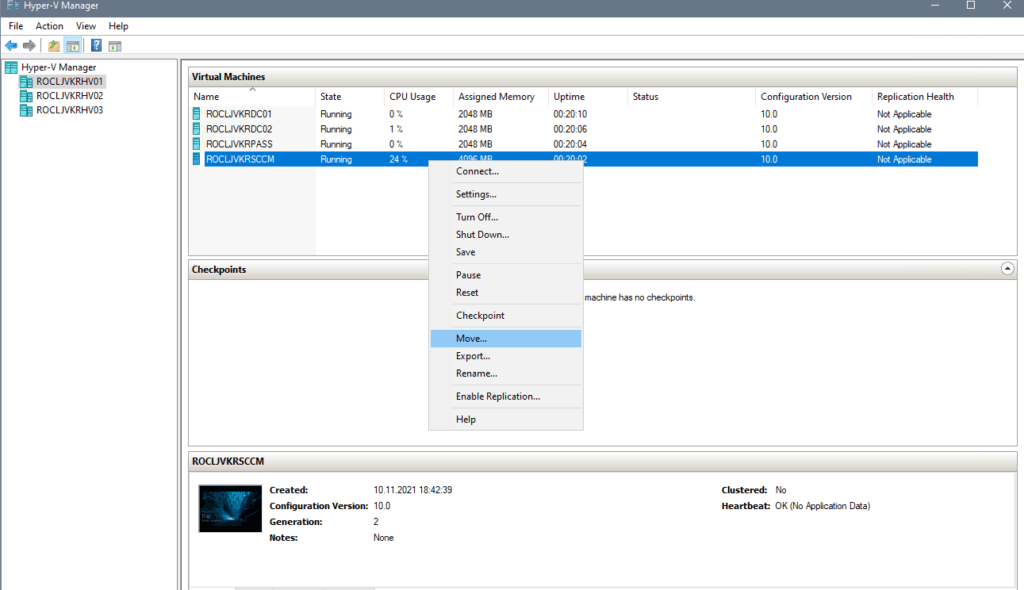Sort by Assigned Memory column header

pos(500,97)
